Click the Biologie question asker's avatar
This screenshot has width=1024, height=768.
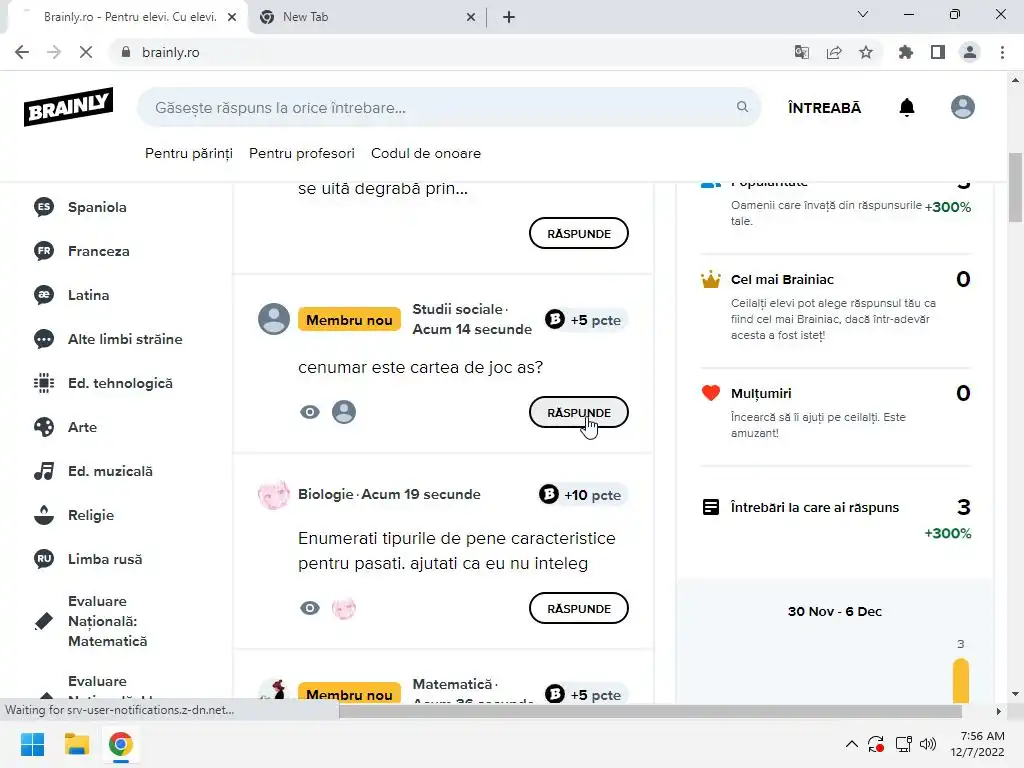(x=274, y=495)
